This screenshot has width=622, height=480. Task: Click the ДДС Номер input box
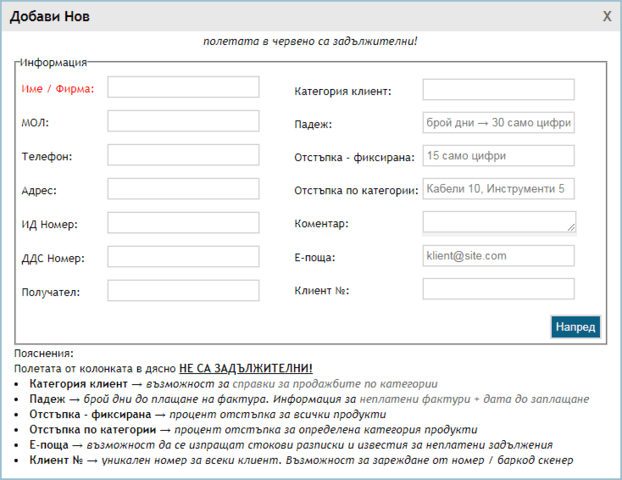pos(183,257)
